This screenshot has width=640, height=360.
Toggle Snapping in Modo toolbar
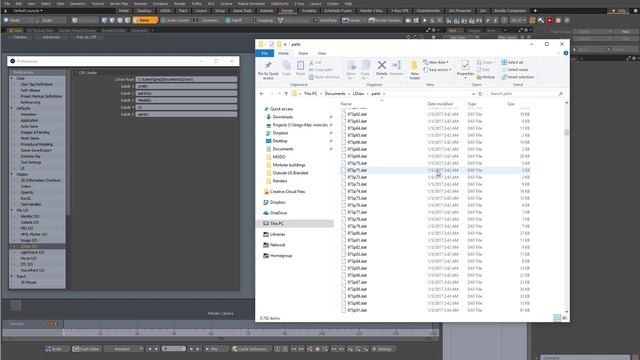tap(262, 20)
